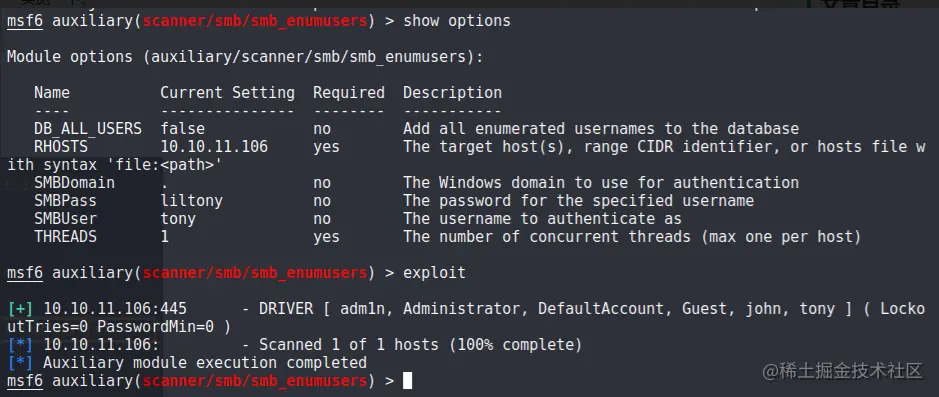939x397 pixels.
Task: Click 'The number of concurrent threads' description
Action: pos(632,237)
